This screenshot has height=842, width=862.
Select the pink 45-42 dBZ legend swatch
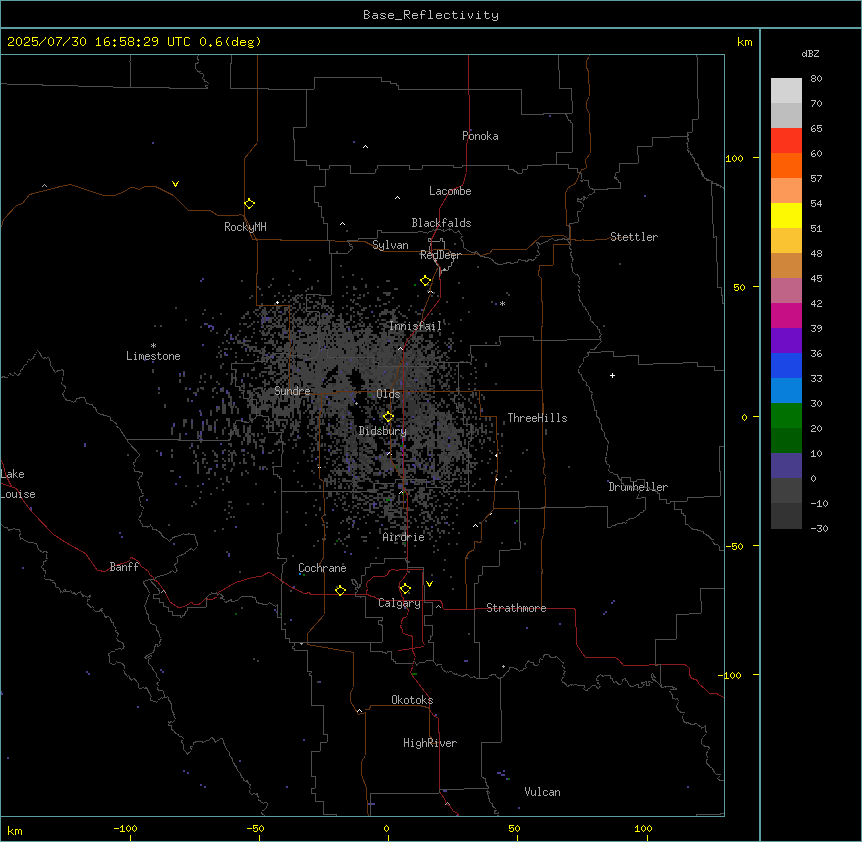click(x=786, y=291)
